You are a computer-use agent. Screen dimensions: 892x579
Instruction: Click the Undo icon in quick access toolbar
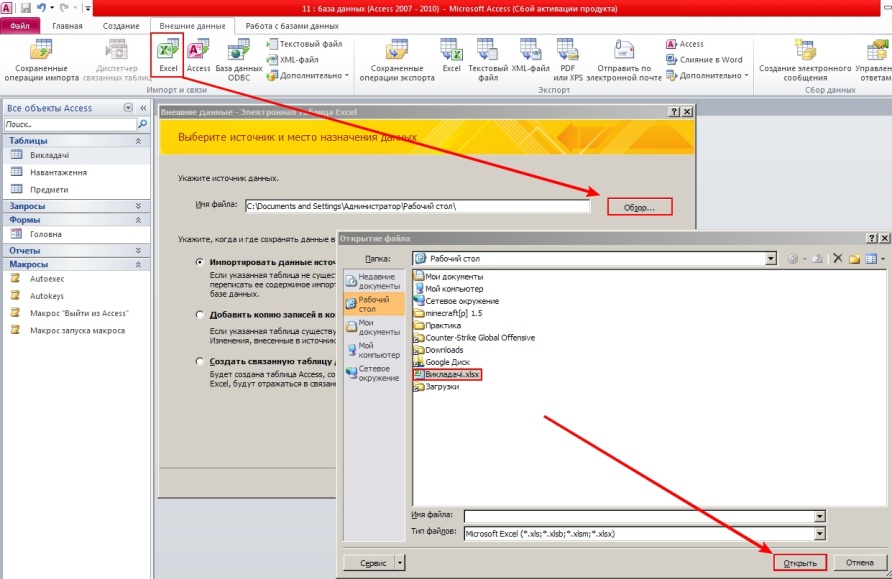42,8
